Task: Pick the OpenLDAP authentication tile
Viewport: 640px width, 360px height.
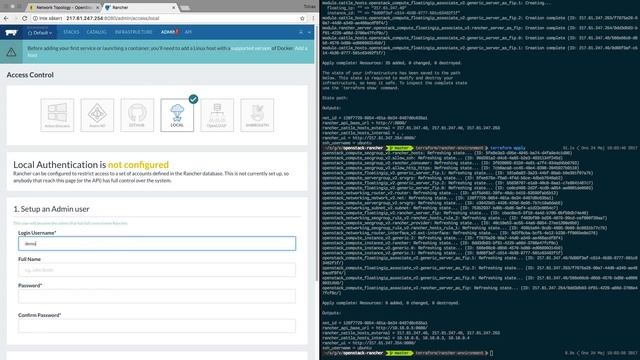Action: coord(217,115)
